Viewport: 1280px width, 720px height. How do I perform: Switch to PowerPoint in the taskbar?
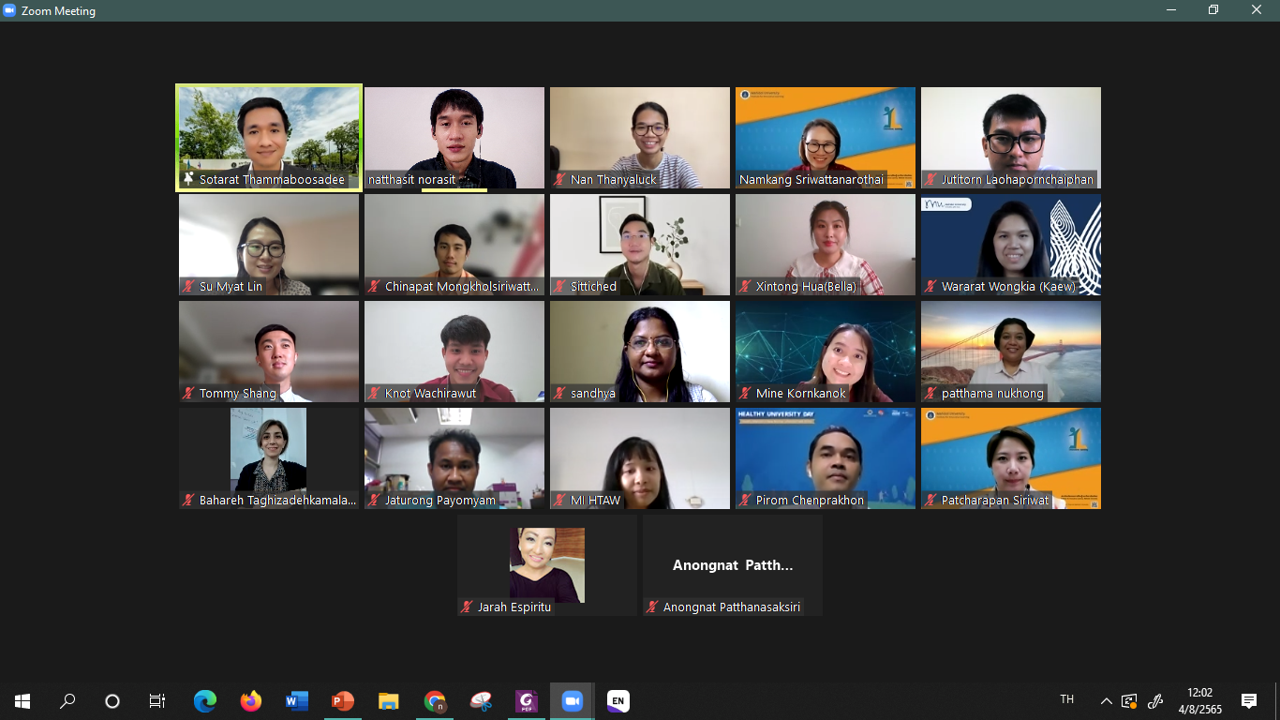343,701
